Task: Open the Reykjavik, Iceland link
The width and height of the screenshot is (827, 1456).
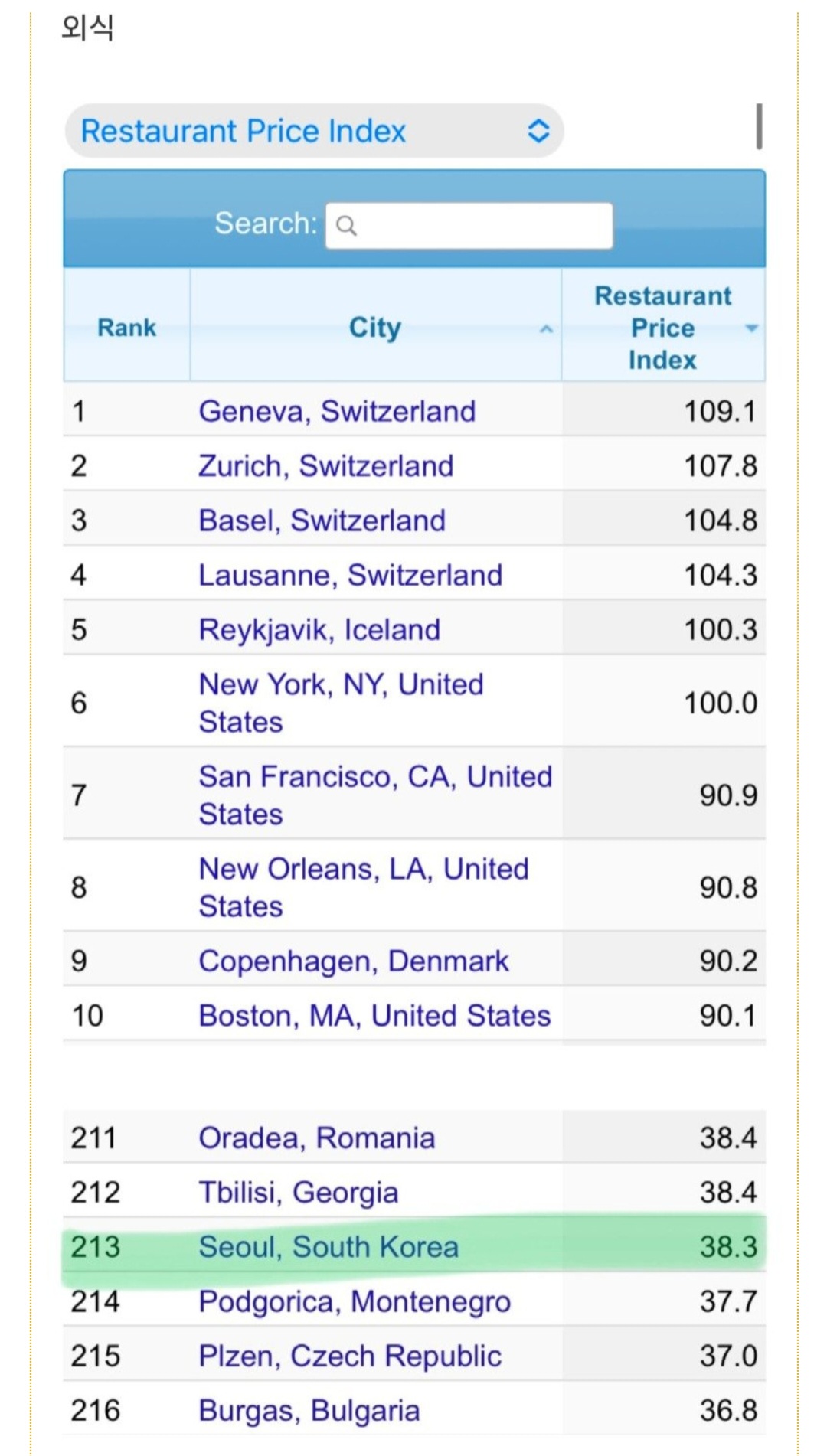Action: click(319, 629)
